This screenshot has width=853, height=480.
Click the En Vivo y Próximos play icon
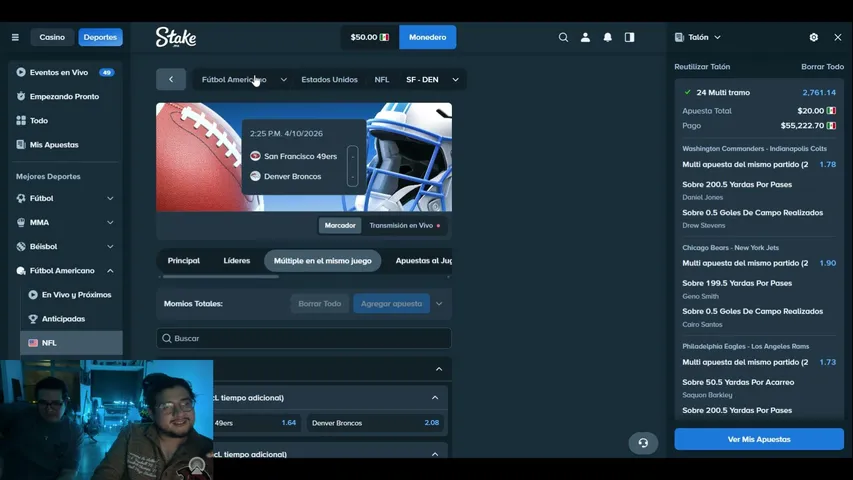click(33, 294)
